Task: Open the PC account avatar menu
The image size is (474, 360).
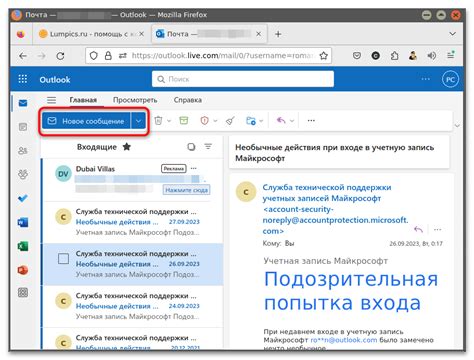Action: pos(450,79)
